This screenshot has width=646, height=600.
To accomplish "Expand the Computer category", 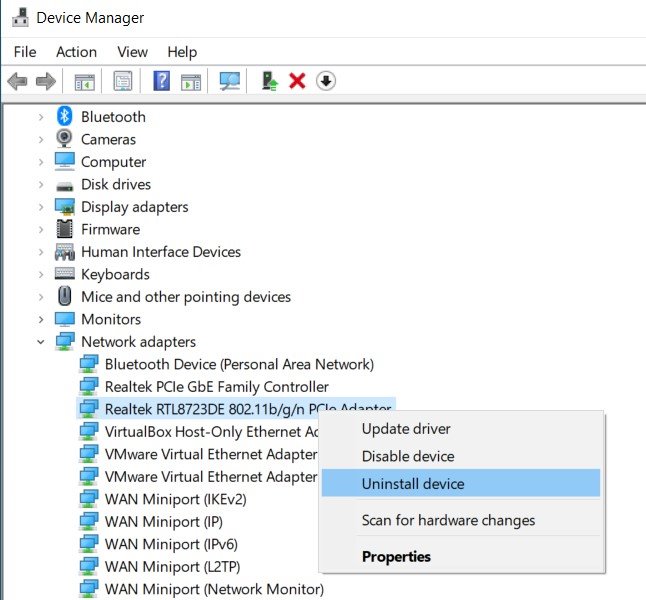I will 41,162.
